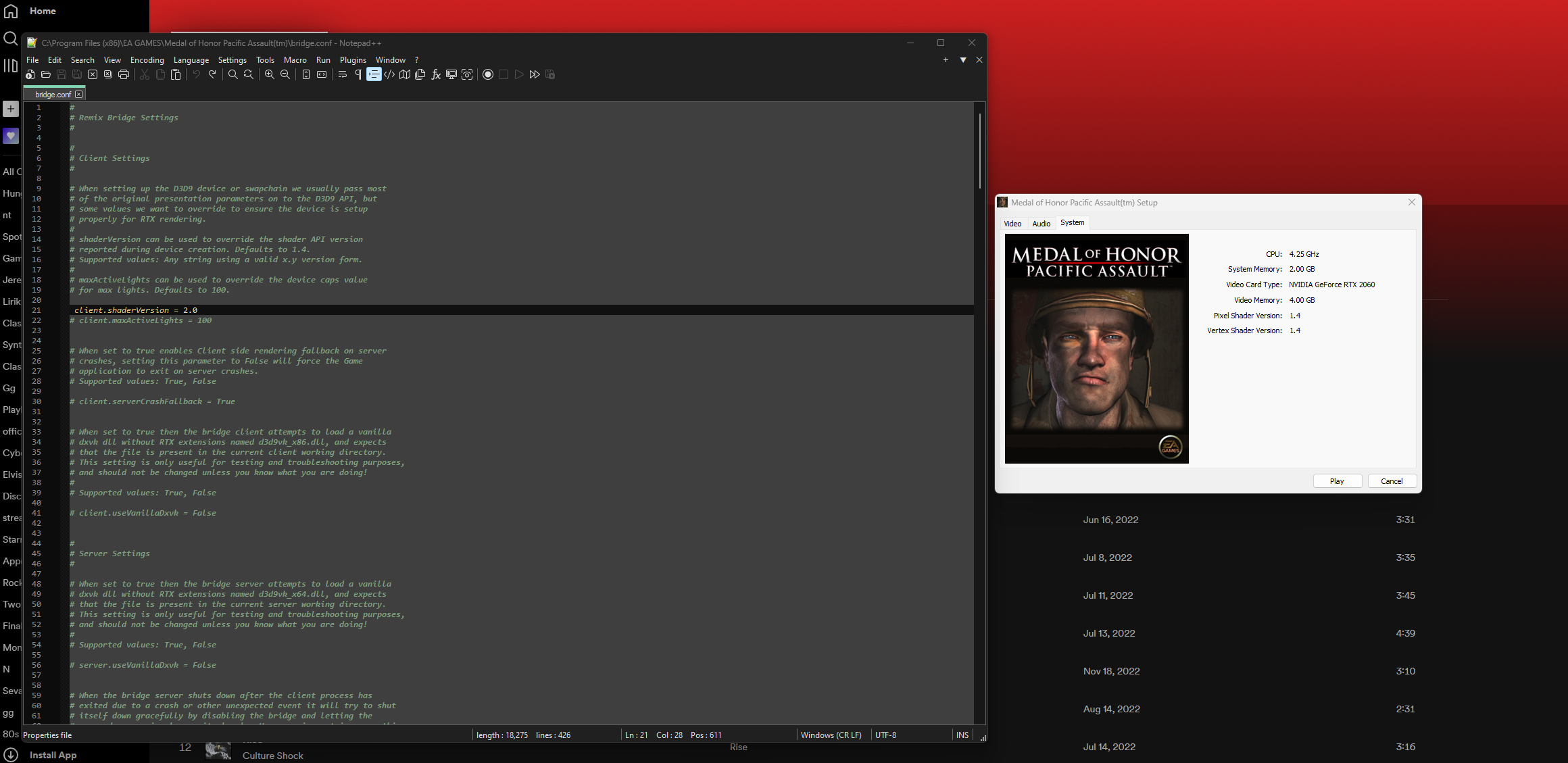
Task: Zoom in using the magnifier-plus toolbar icon
Action: point(270,75)
